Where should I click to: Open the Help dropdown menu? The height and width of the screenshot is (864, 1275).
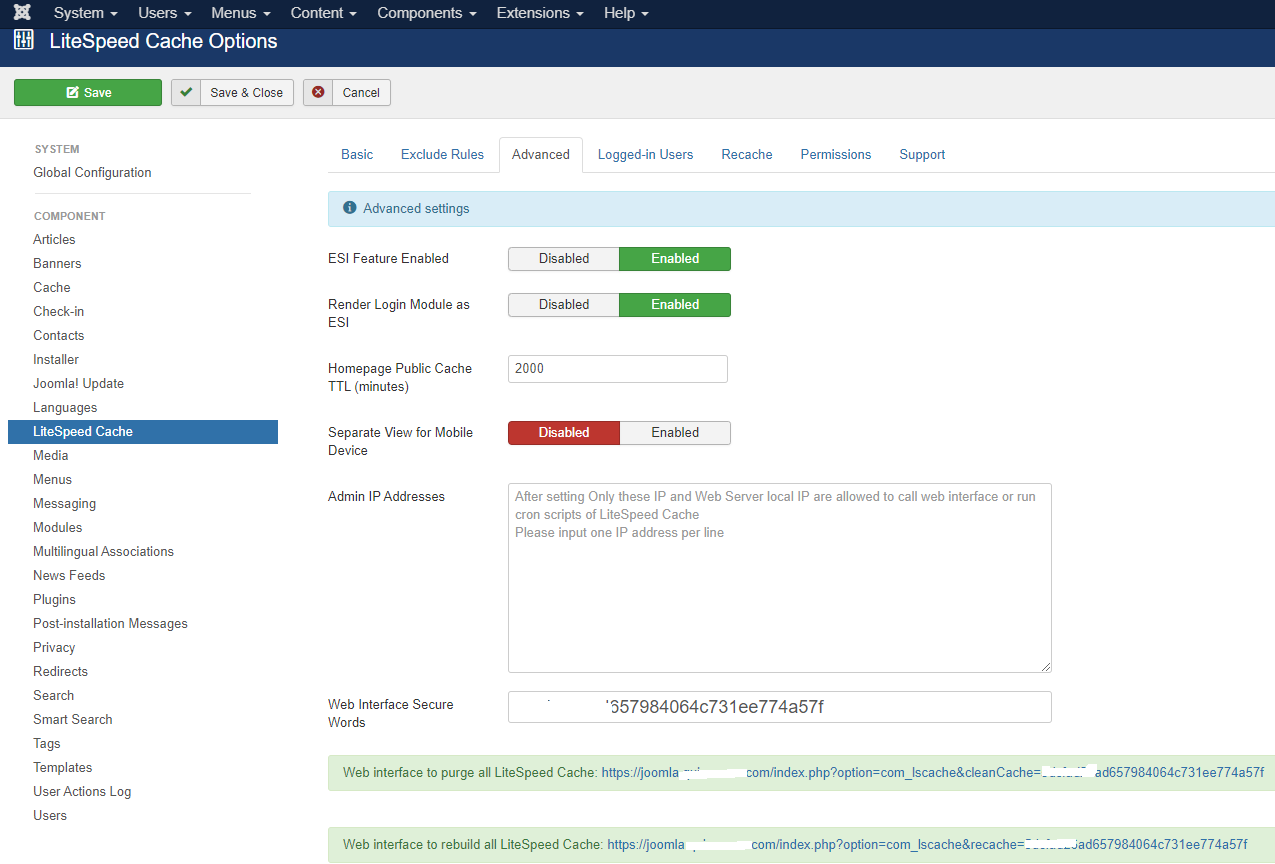(627, 13)
